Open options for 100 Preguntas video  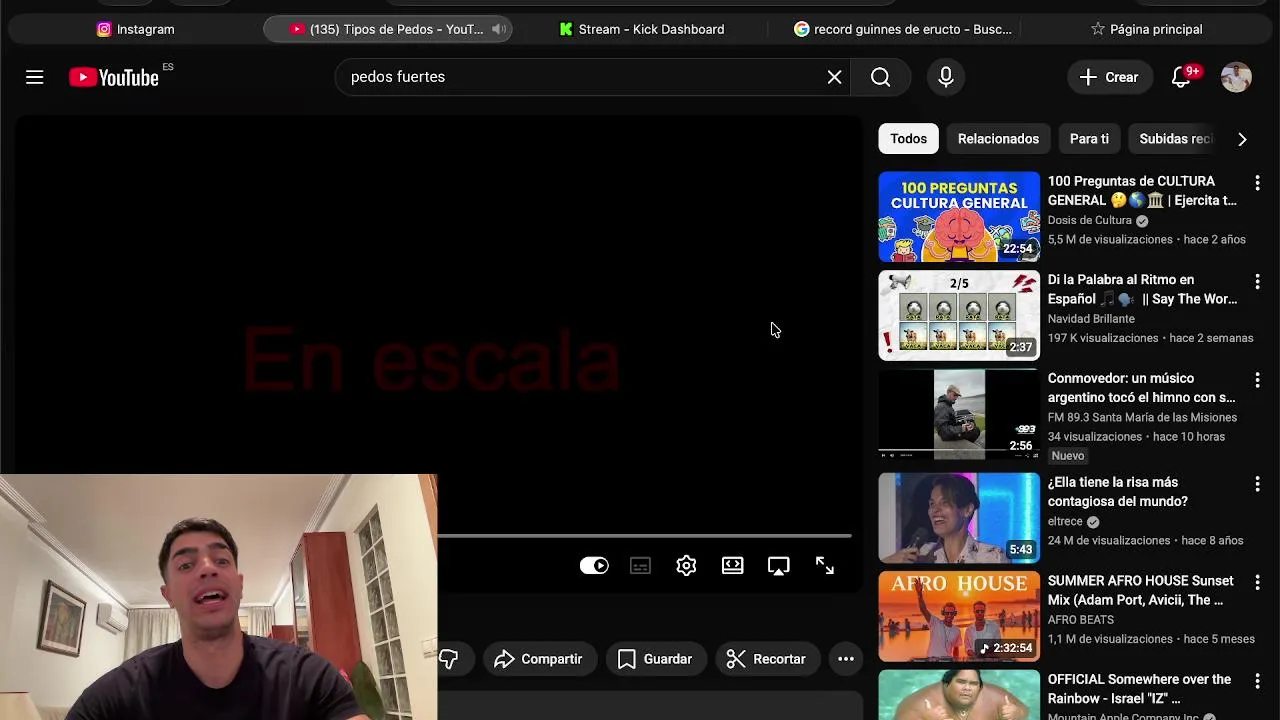(x=1257, y=183)
